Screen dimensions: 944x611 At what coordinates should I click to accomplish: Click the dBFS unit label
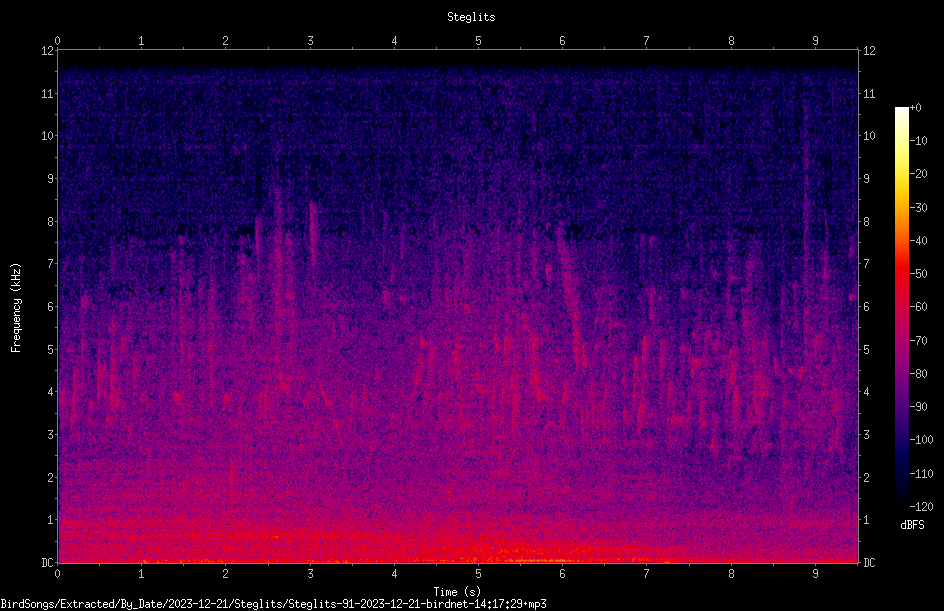point(912,525)
